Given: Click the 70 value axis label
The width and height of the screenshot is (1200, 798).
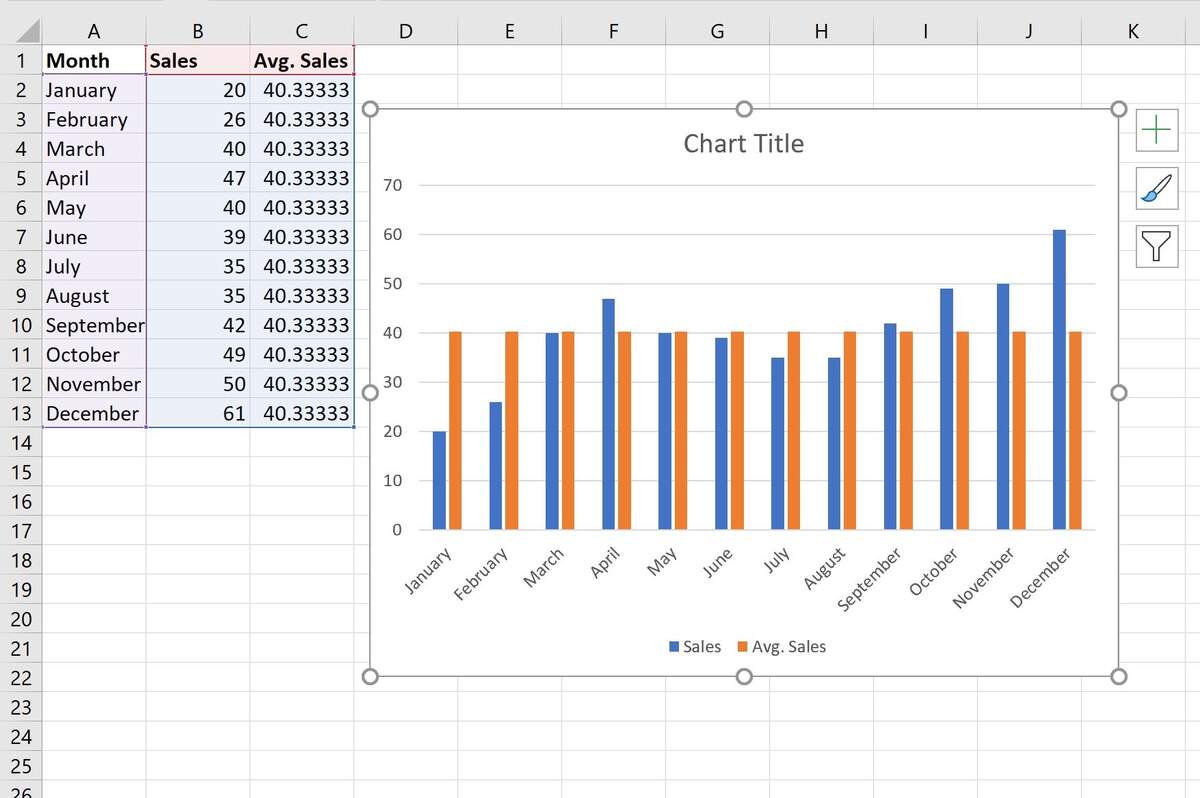Looking at the screenshot, I should click(392, 185).
